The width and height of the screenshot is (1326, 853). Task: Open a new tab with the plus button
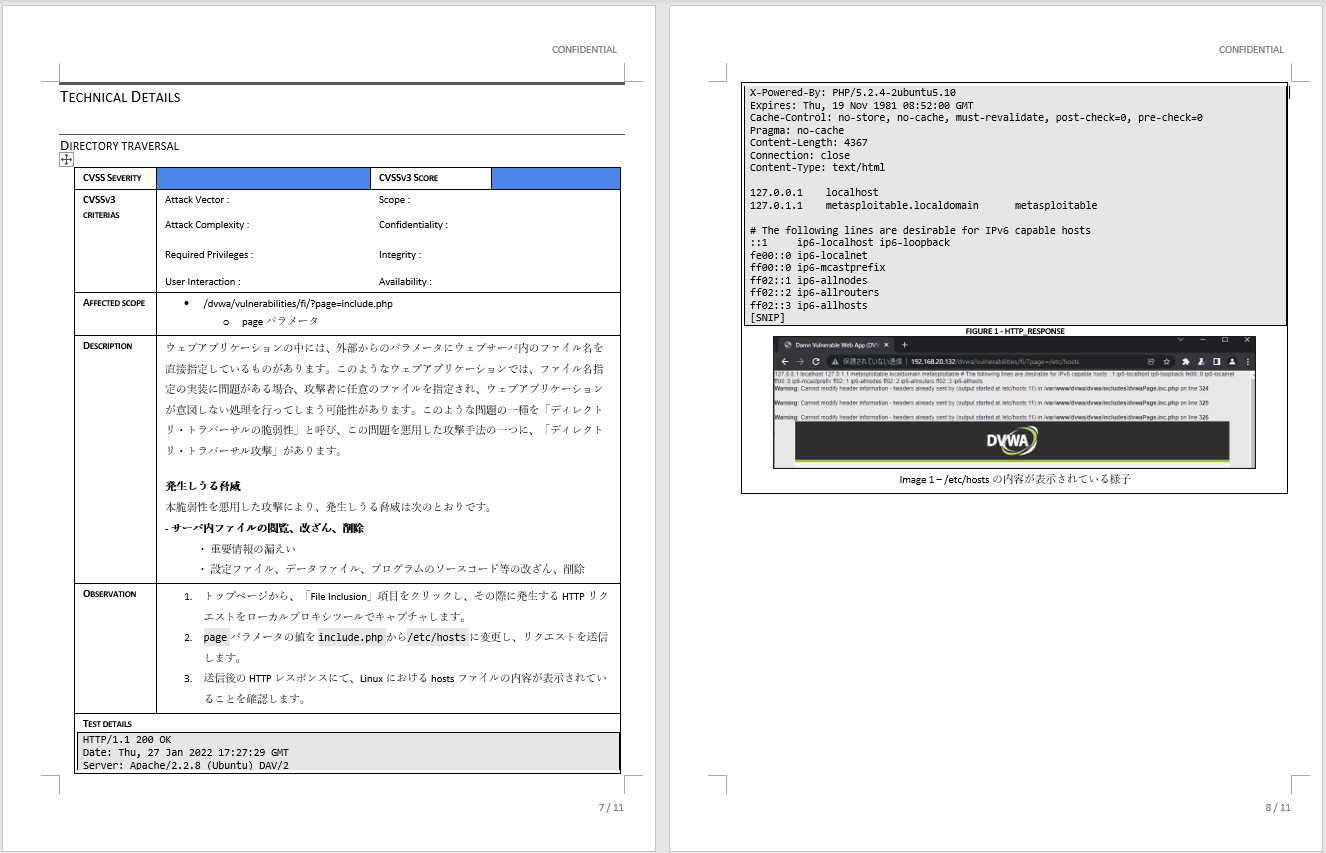[x=904, y=346]
